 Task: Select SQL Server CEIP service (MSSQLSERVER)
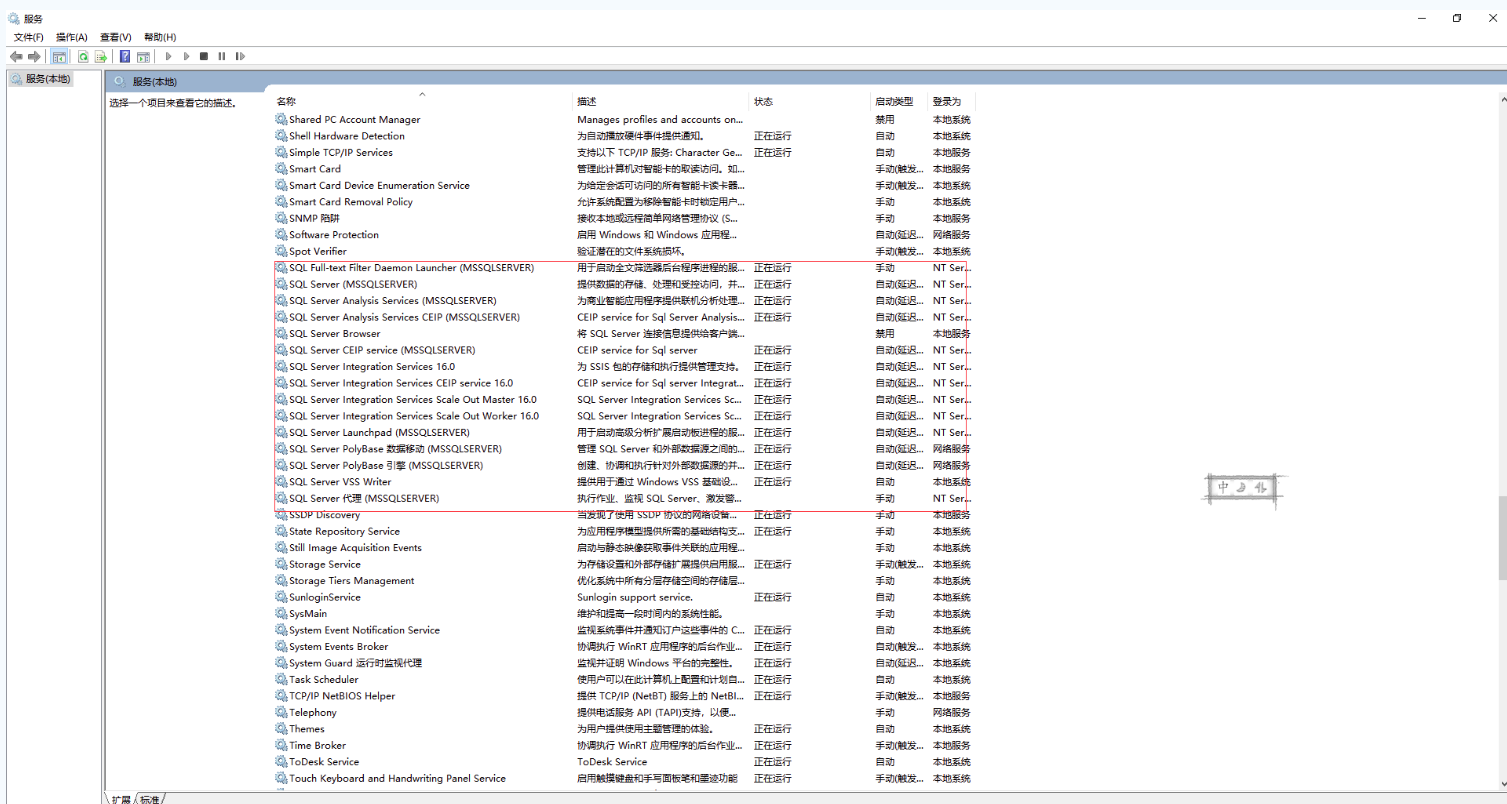click(x=382, y=350)
